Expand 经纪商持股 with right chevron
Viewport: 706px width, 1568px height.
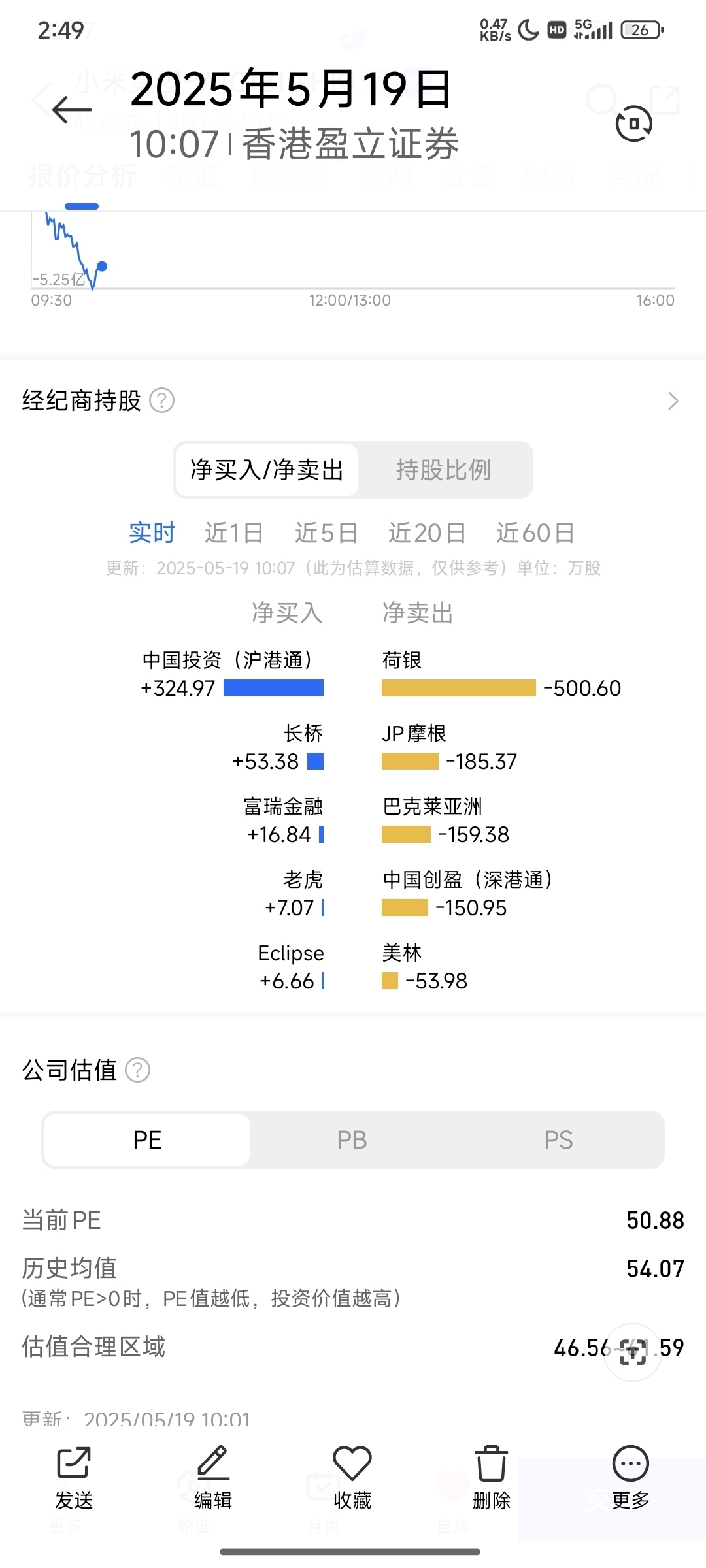click(673, 400)
